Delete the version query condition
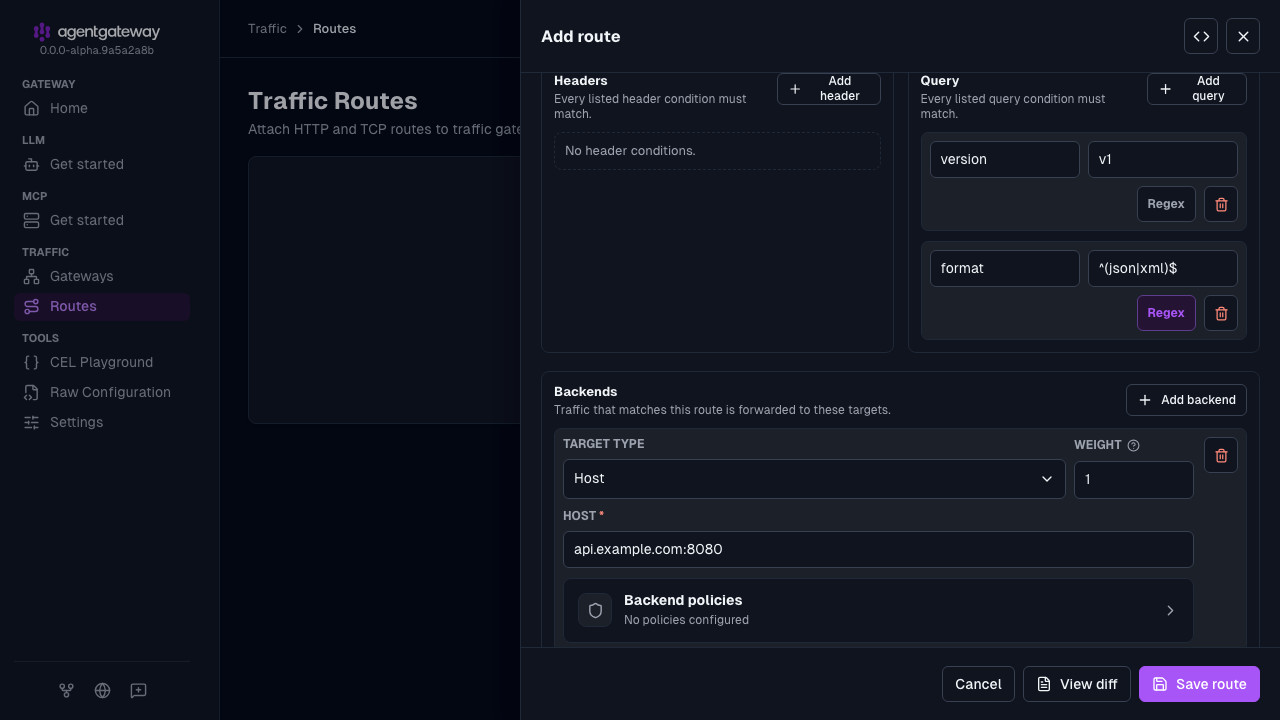The width and height of the screenshot is (1280, 720). (1221, 204)
